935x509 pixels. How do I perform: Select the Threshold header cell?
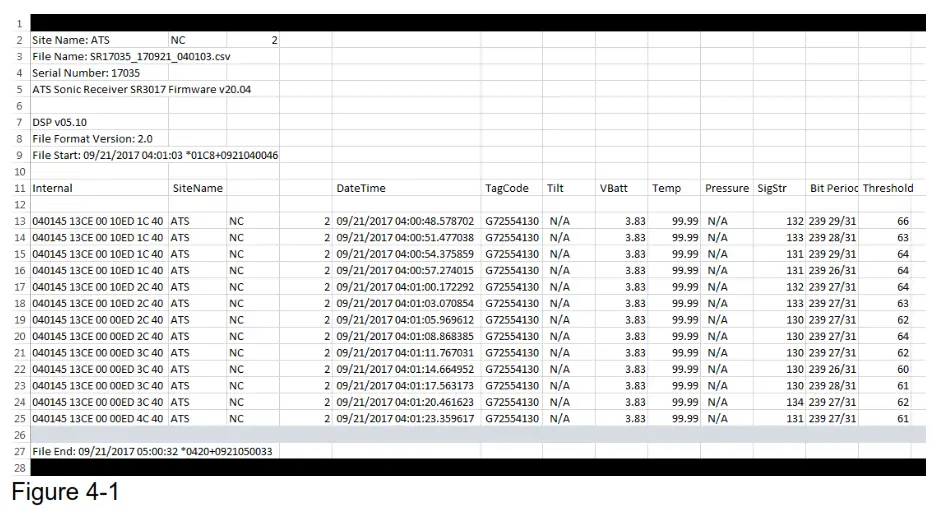click(x=885, y=188)
